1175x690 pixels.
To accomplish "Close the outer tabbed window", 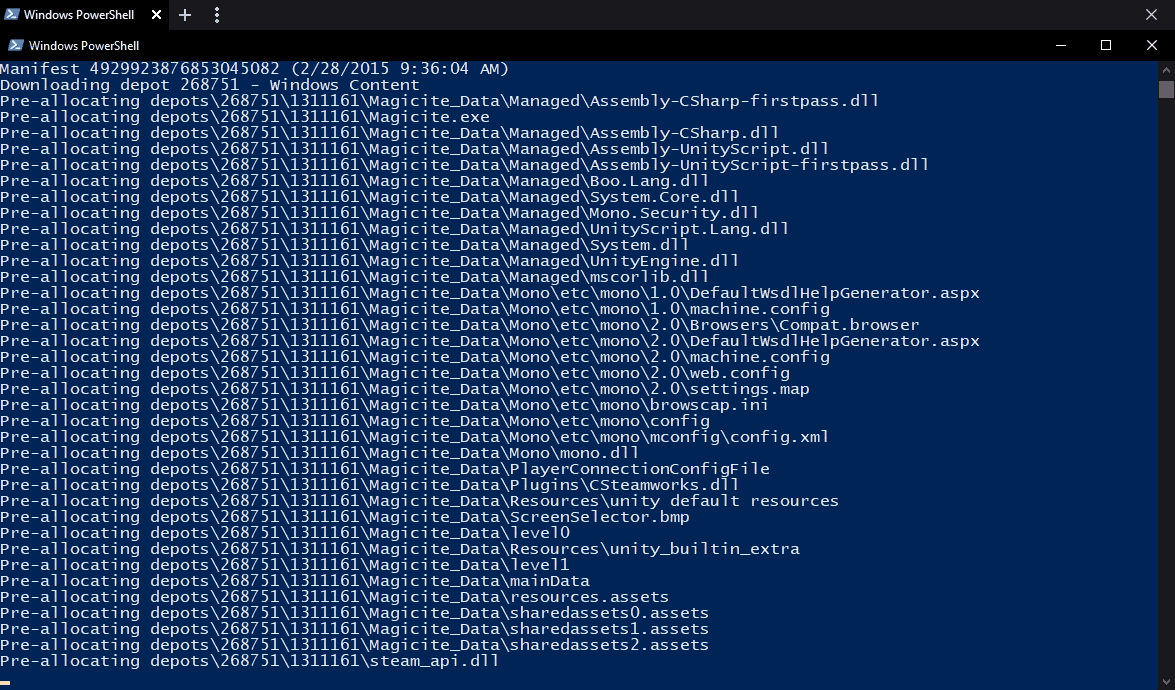I will tap(1151, 15).
